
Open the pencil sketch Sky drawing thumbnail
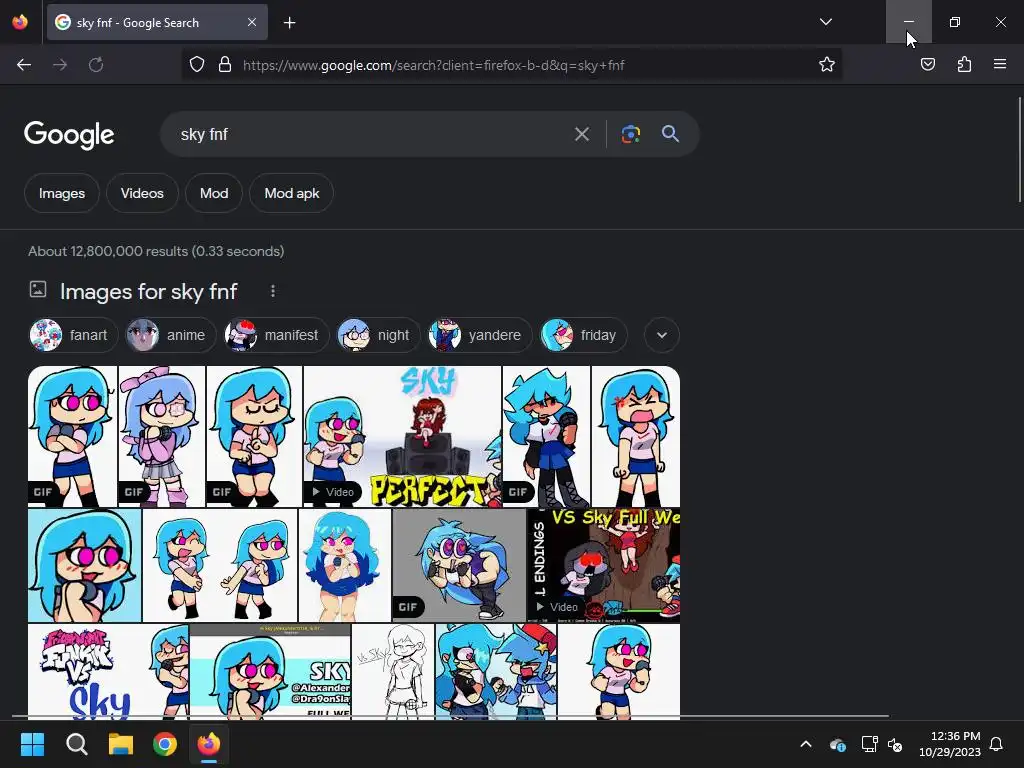tap(393, 672)
